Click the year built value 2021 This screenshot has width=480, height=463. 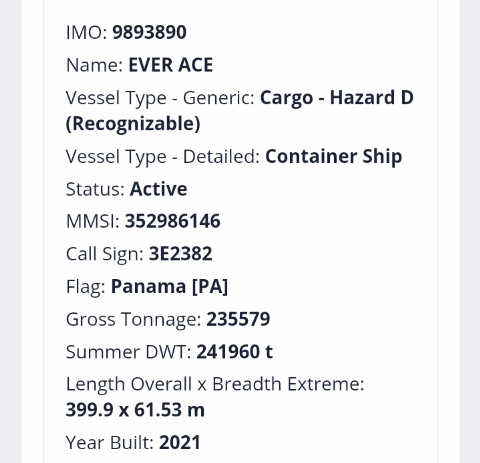[180, 442]
